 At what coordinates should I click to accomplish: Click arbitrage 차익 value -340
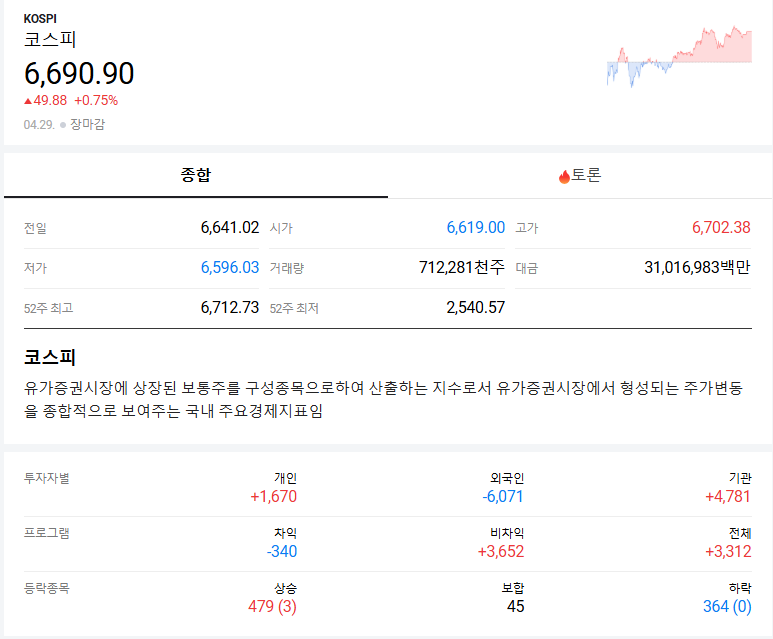[282, 551]
